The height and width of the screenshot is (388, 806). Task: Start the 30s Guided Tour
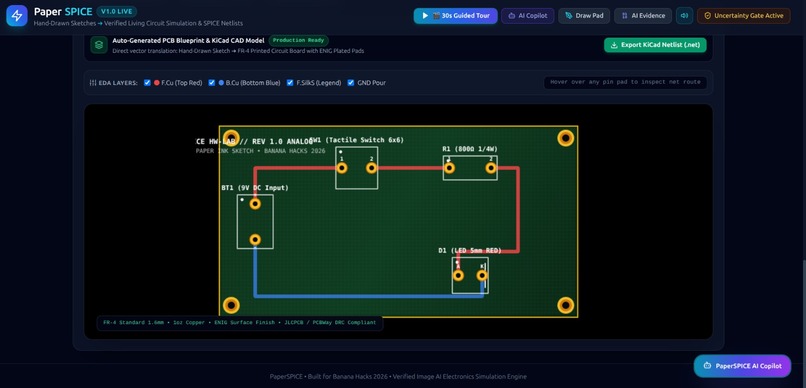[x=455, y=16]
